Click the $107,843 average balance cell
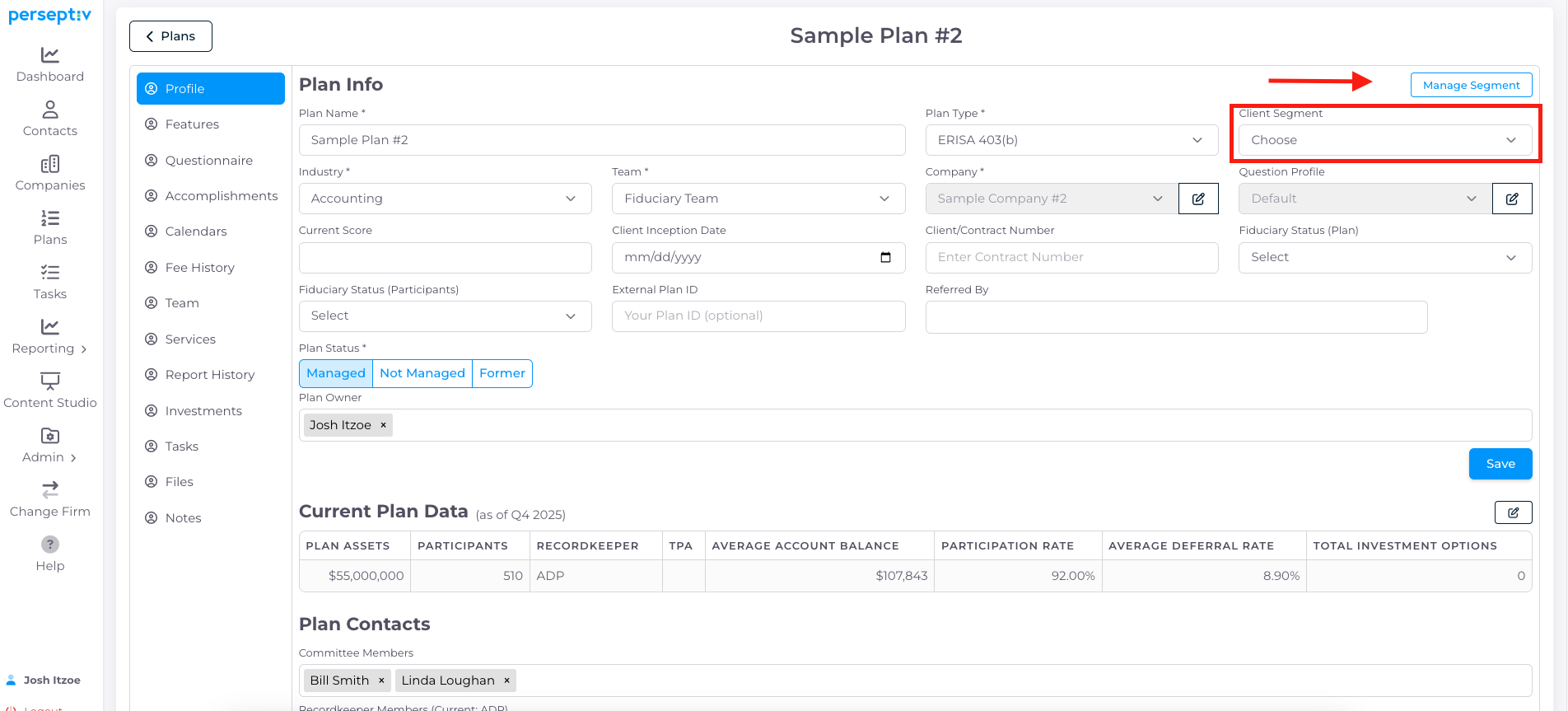 (x=819, y=576)
